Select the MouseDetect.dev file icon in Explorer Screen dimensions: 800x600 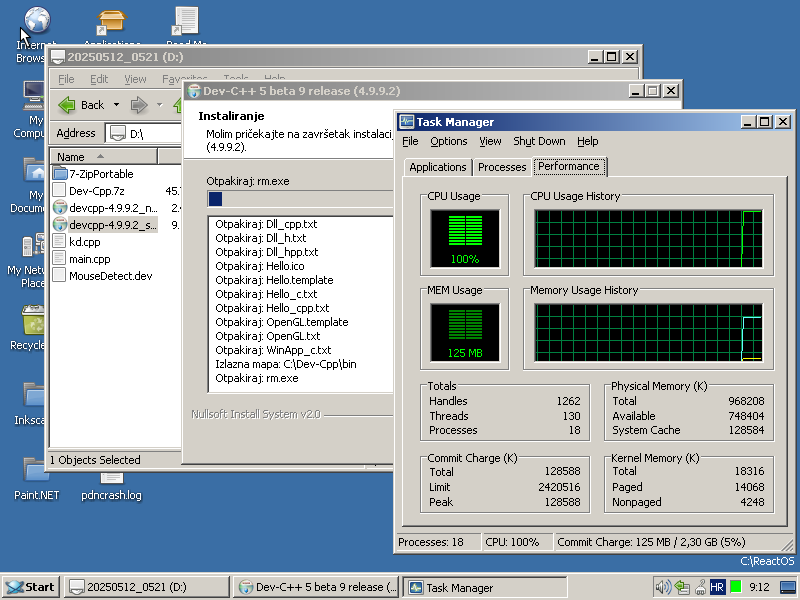[60, 276]
